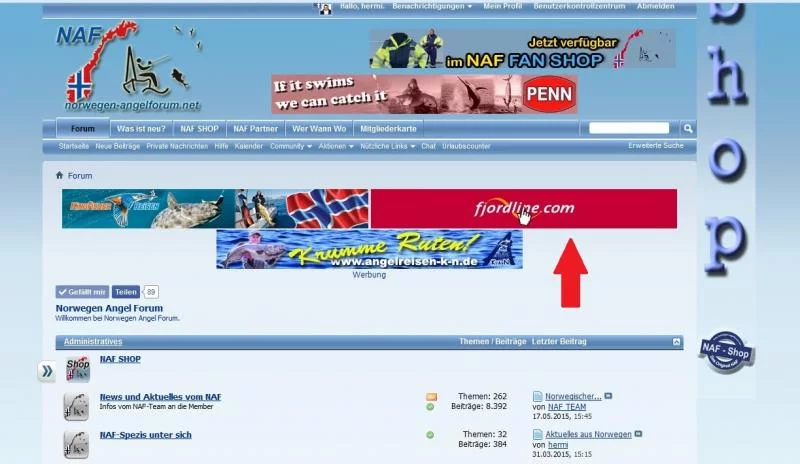Click the home icon in breadcrumb
Viewport: 800px width, 464px height.
pos(59,175)
